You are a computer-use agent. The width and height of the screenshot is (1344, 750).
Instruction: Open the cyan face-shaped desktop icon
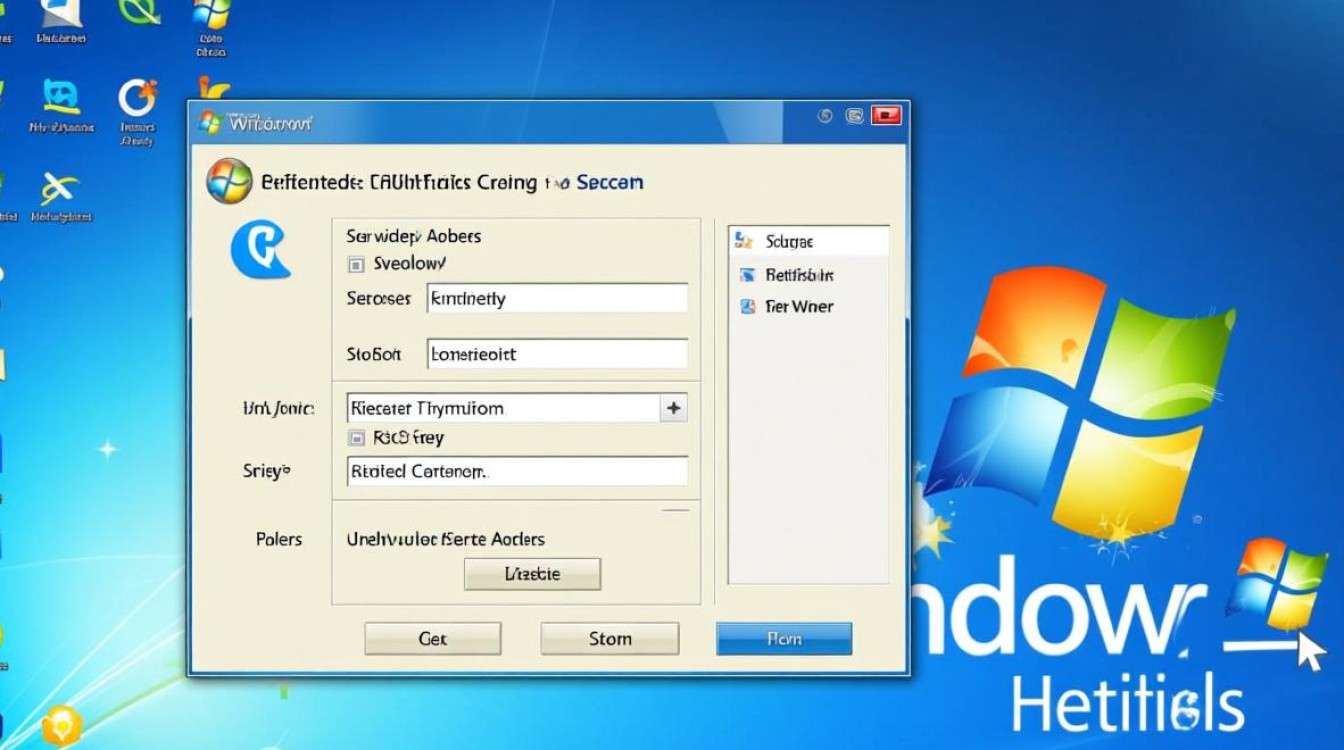pos(61,97)
